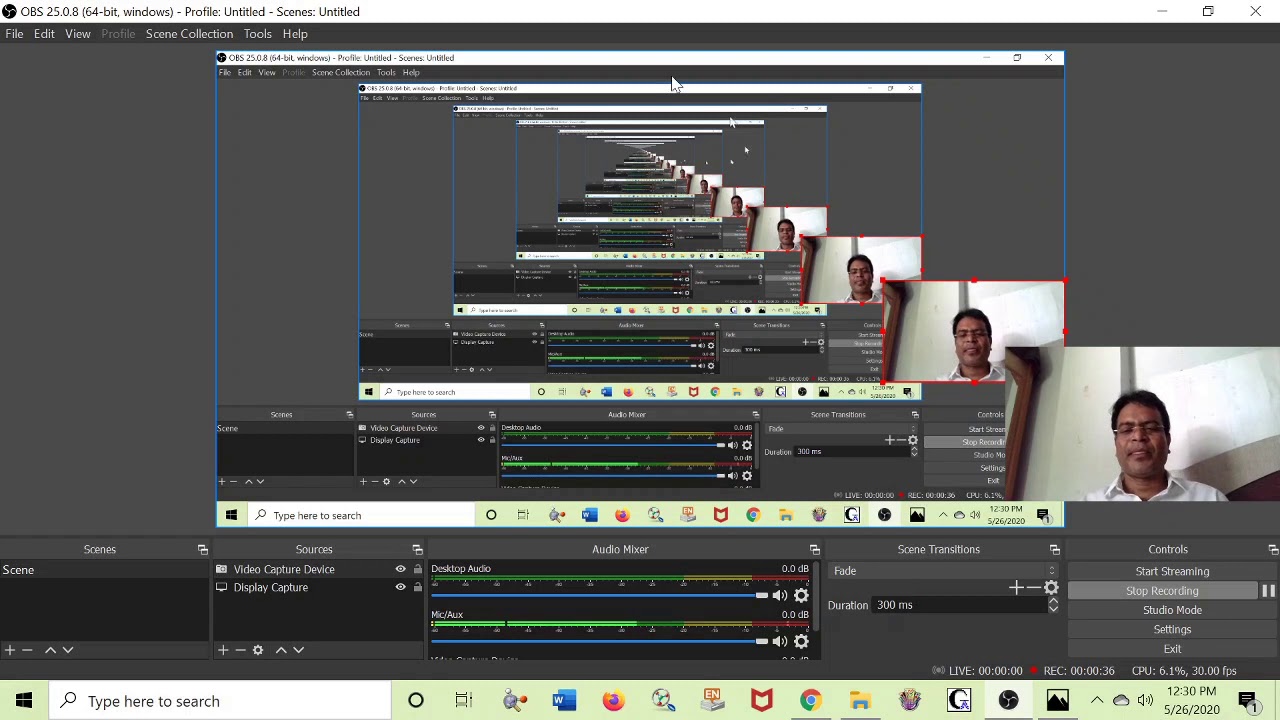The image size is (1280, 720).
Task: Remove the selected source with the minus icon
Action: 240,650
